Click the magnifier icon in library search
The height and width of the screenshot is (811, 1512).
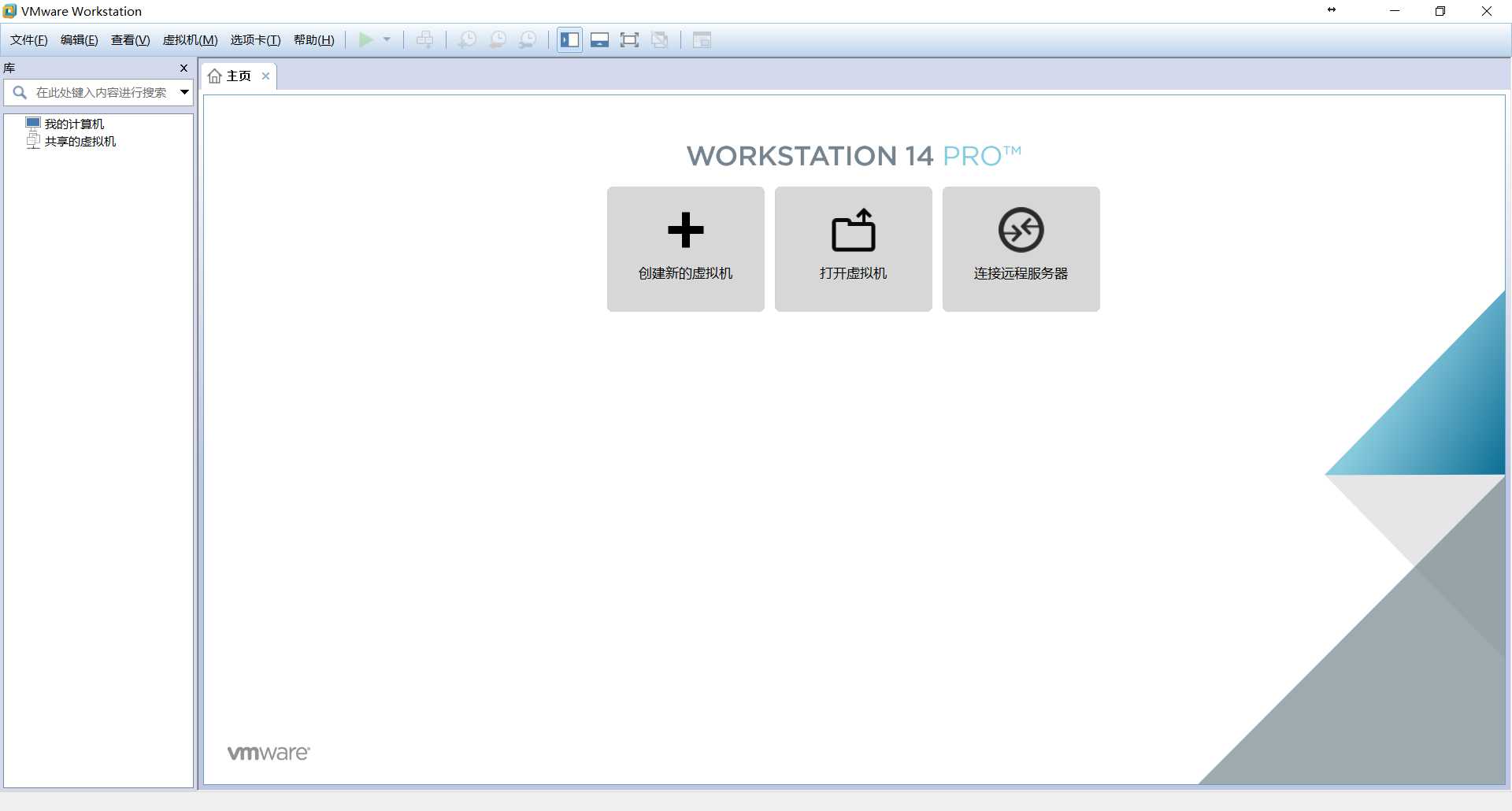coord(20,92)
